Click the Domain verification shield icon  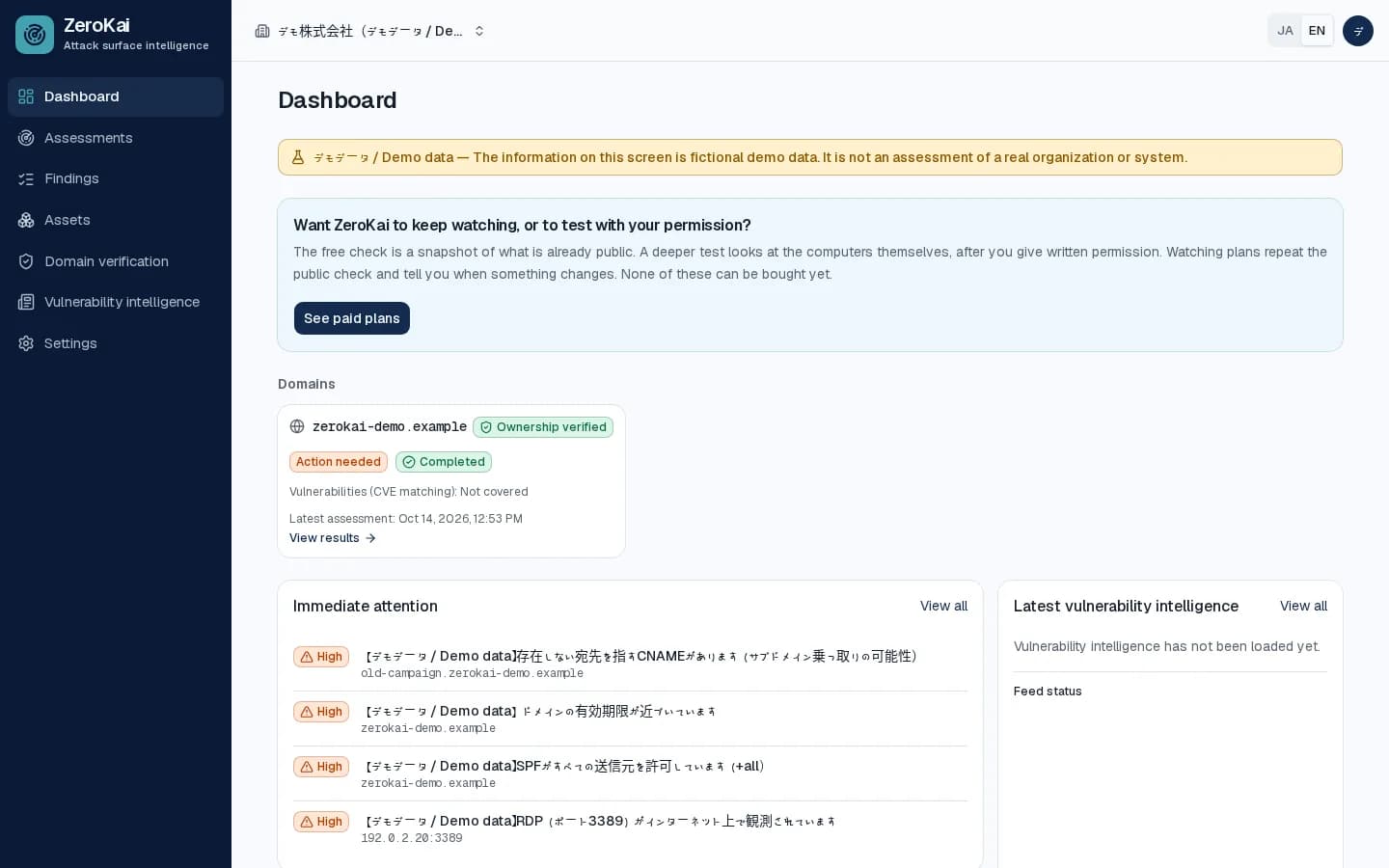[x=26, y=261]
